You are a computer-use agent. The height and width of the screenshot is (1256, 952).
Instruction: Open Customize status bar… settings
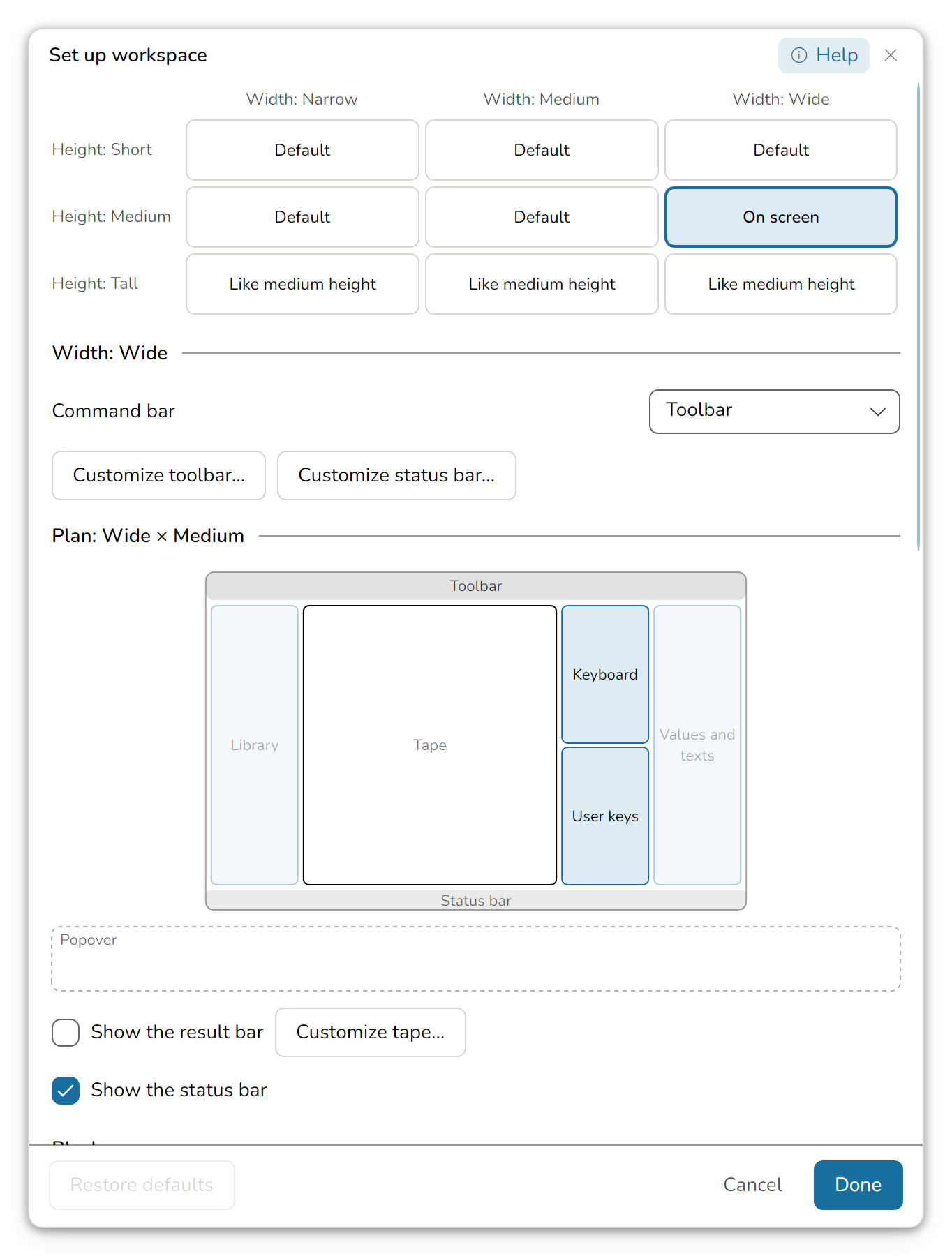[x=396, y=475]
